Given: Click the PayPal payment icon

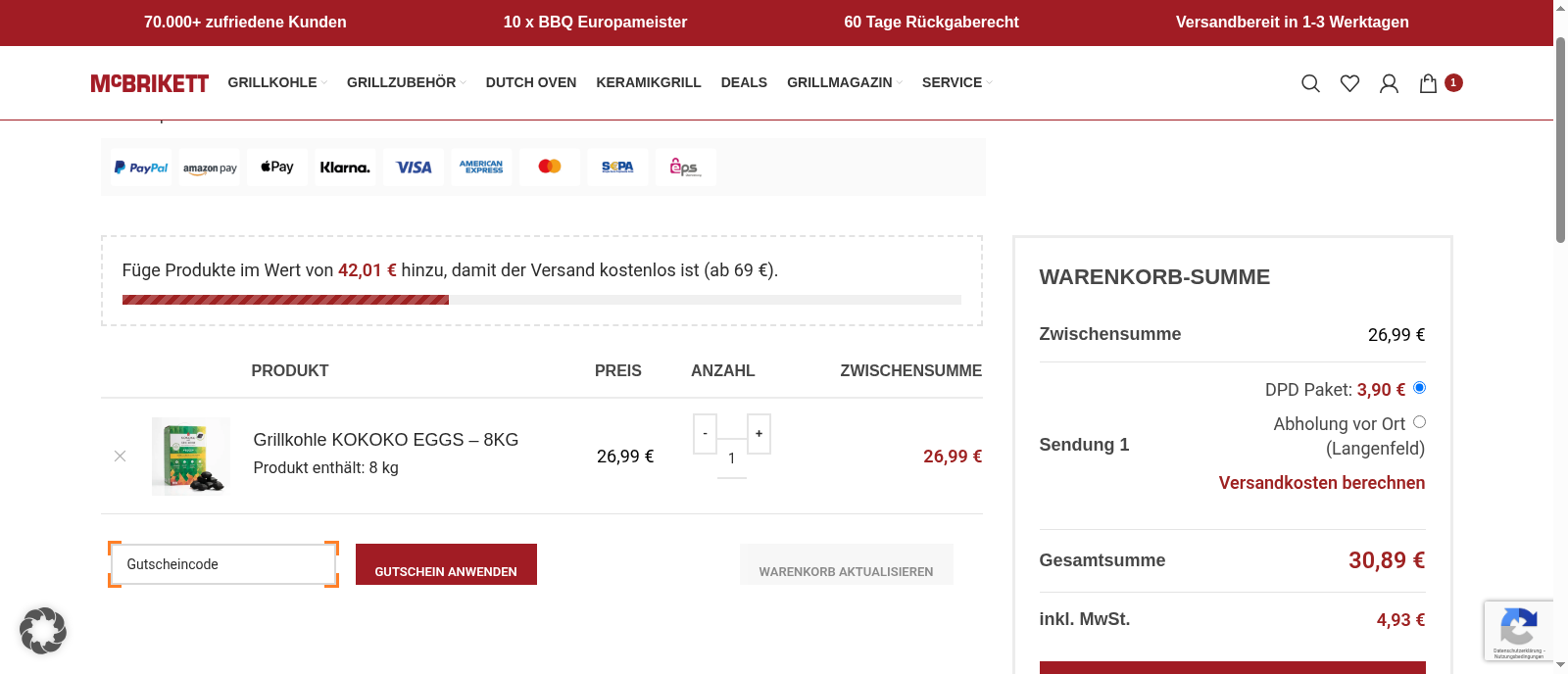Looking at the screenshot, I should pos(141,168).
